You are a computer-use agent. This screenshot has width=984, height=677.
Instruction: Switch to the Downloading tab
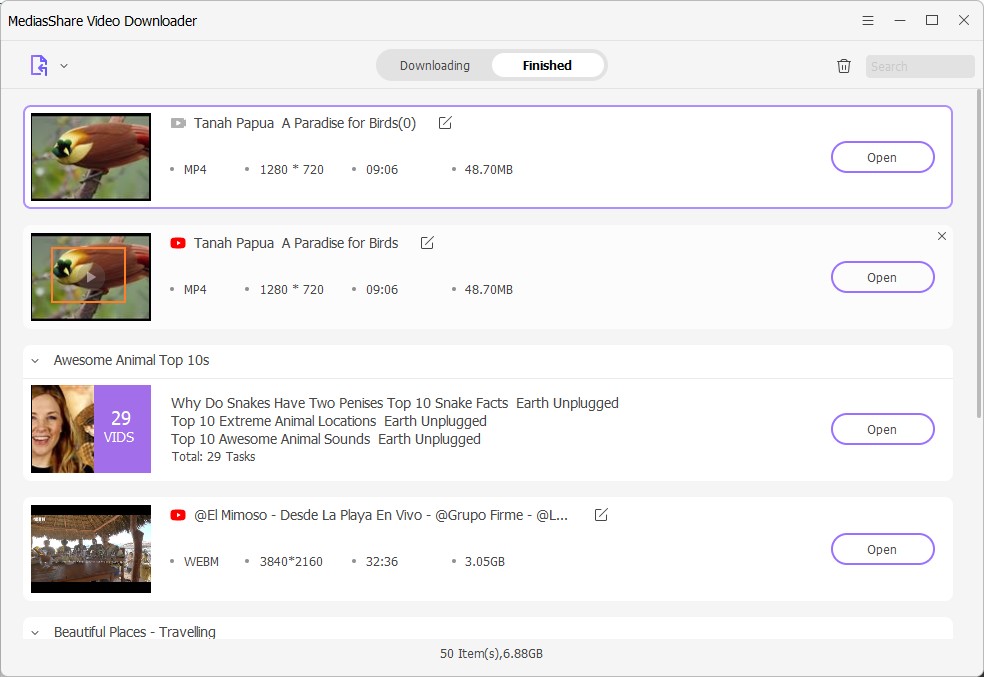(434, 66)
